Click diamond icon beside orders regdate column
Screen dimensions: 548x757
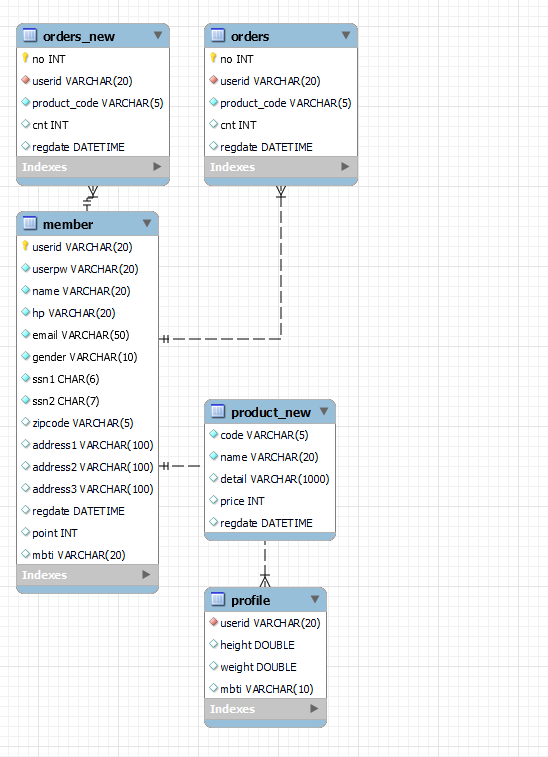(x=213, y=146)
